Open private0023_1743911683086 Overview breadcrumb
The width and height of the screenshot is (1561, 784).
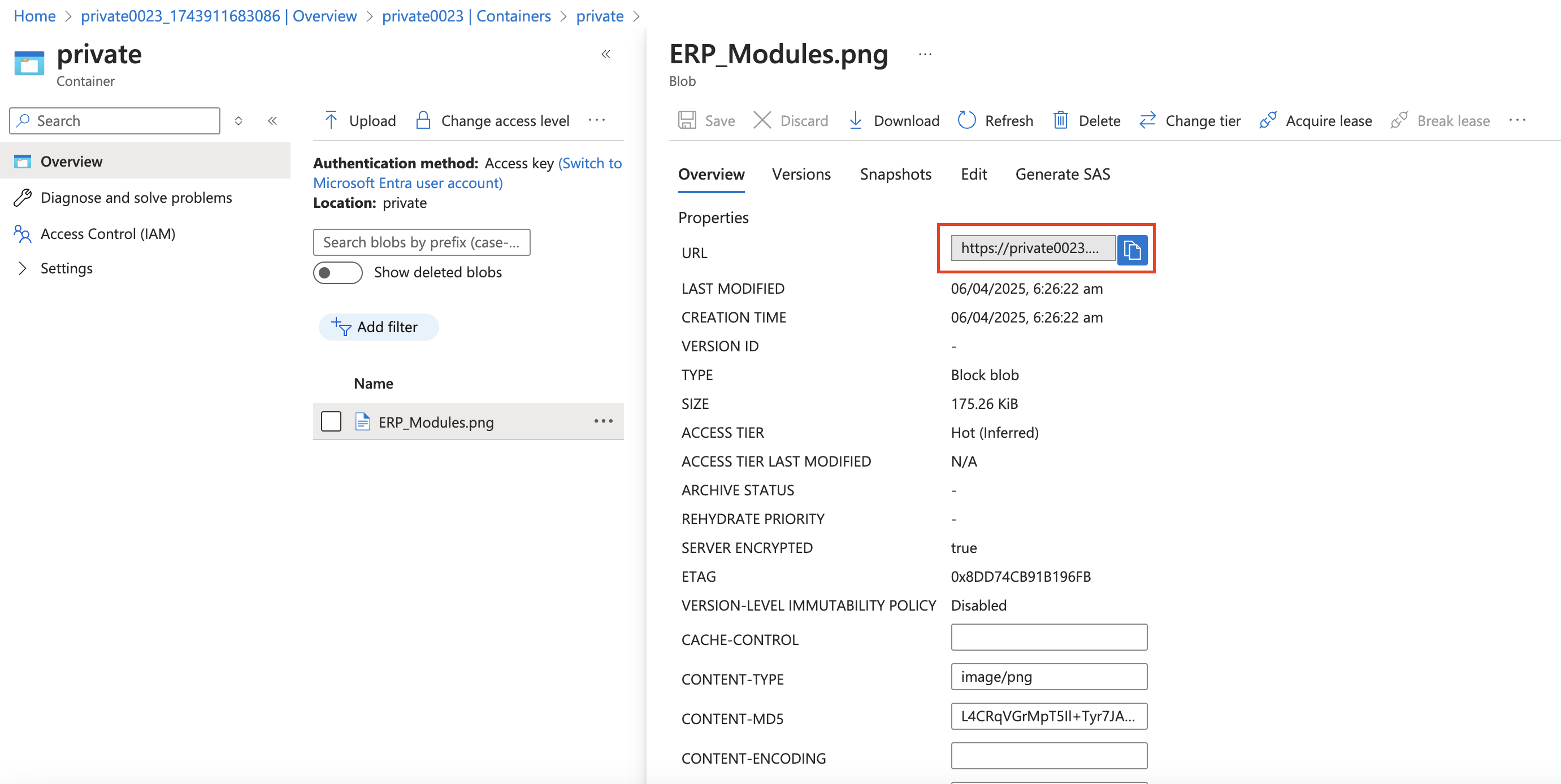pyautogui.click(x=219, y=16)
